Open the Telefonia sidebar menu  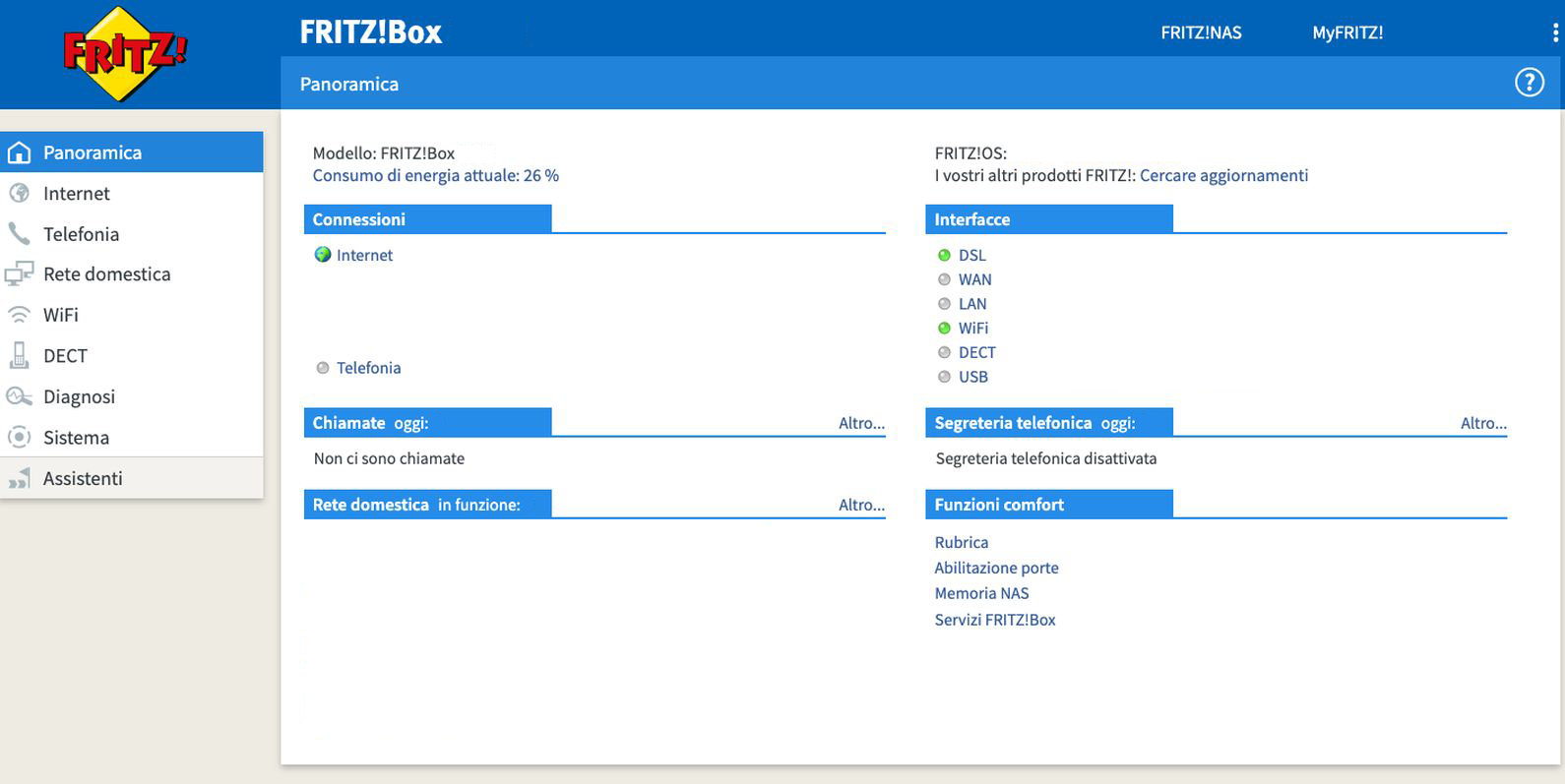tap(132, 234)
